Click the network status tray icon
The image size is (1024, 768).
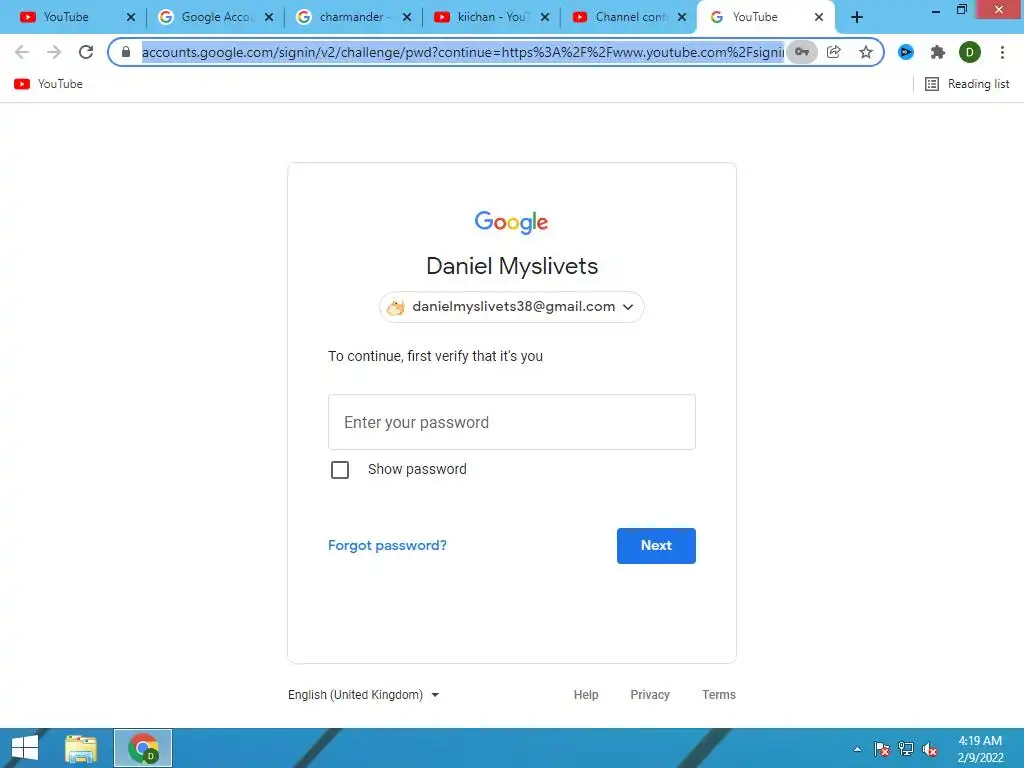[906, 749]
